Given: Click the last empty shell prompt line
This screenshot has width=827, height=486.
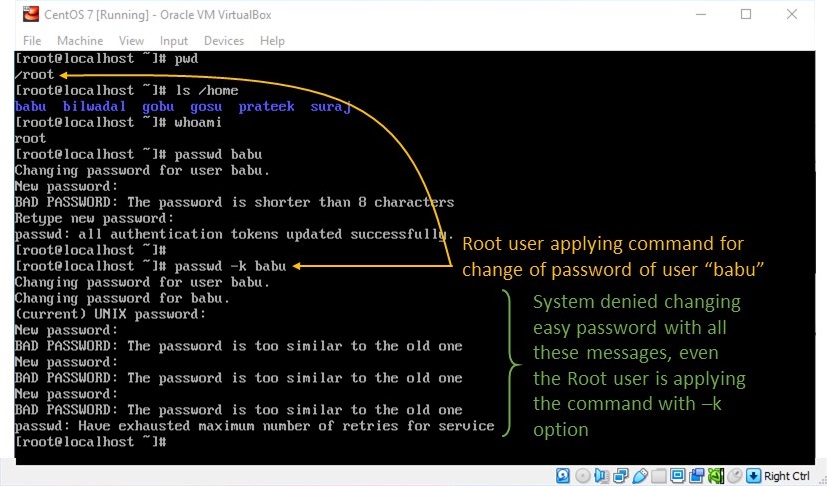Looking at the screenshot, I should pyautogui.click(x=91, y=442).
